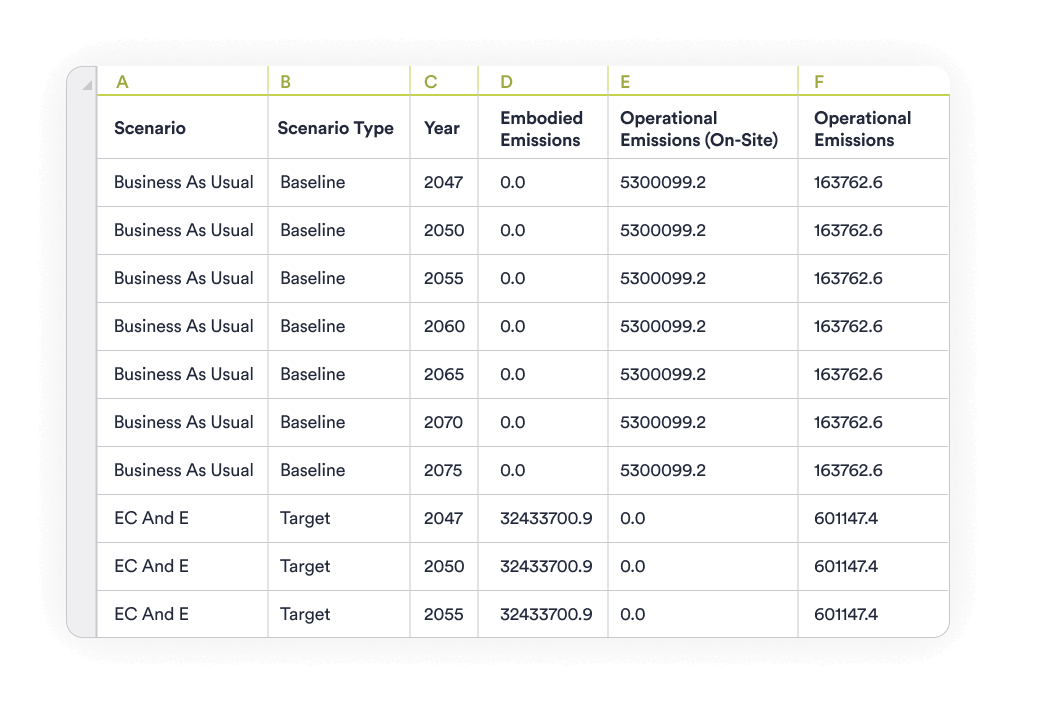This screenshot has width=1054, height=702.
Task: Click 32433700.9 in the Target 2055 row
Action: click(542, 614)
